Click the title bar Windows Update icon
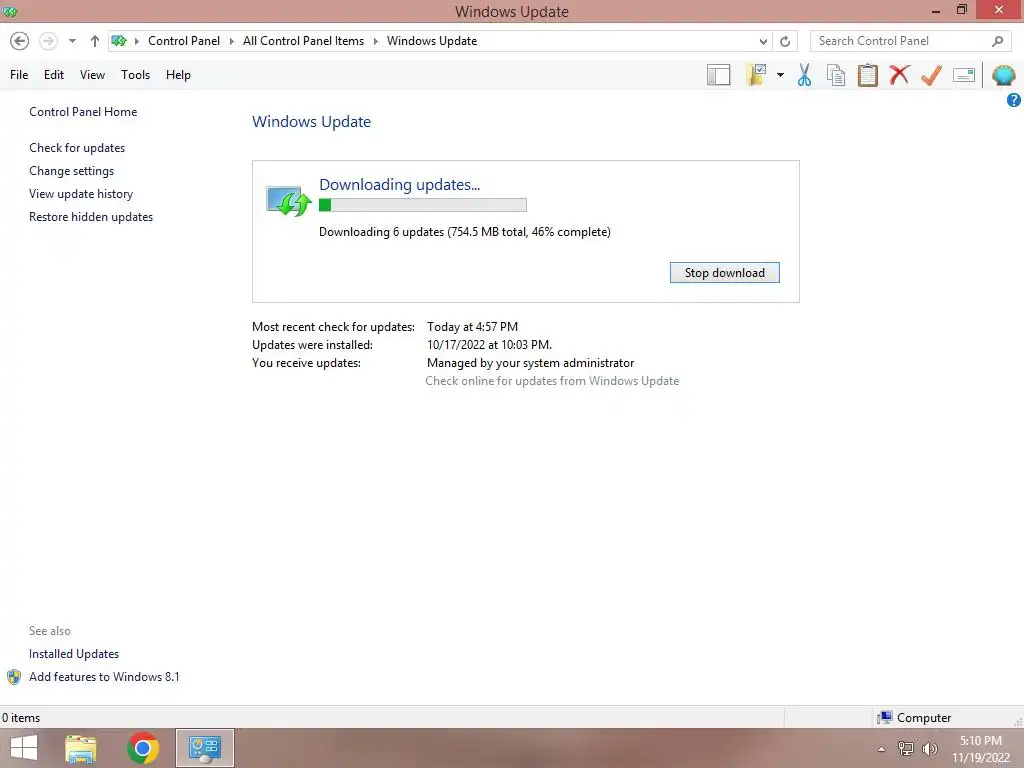The height and width of the screenshot is (768, 1024). (x=10, y=11)
